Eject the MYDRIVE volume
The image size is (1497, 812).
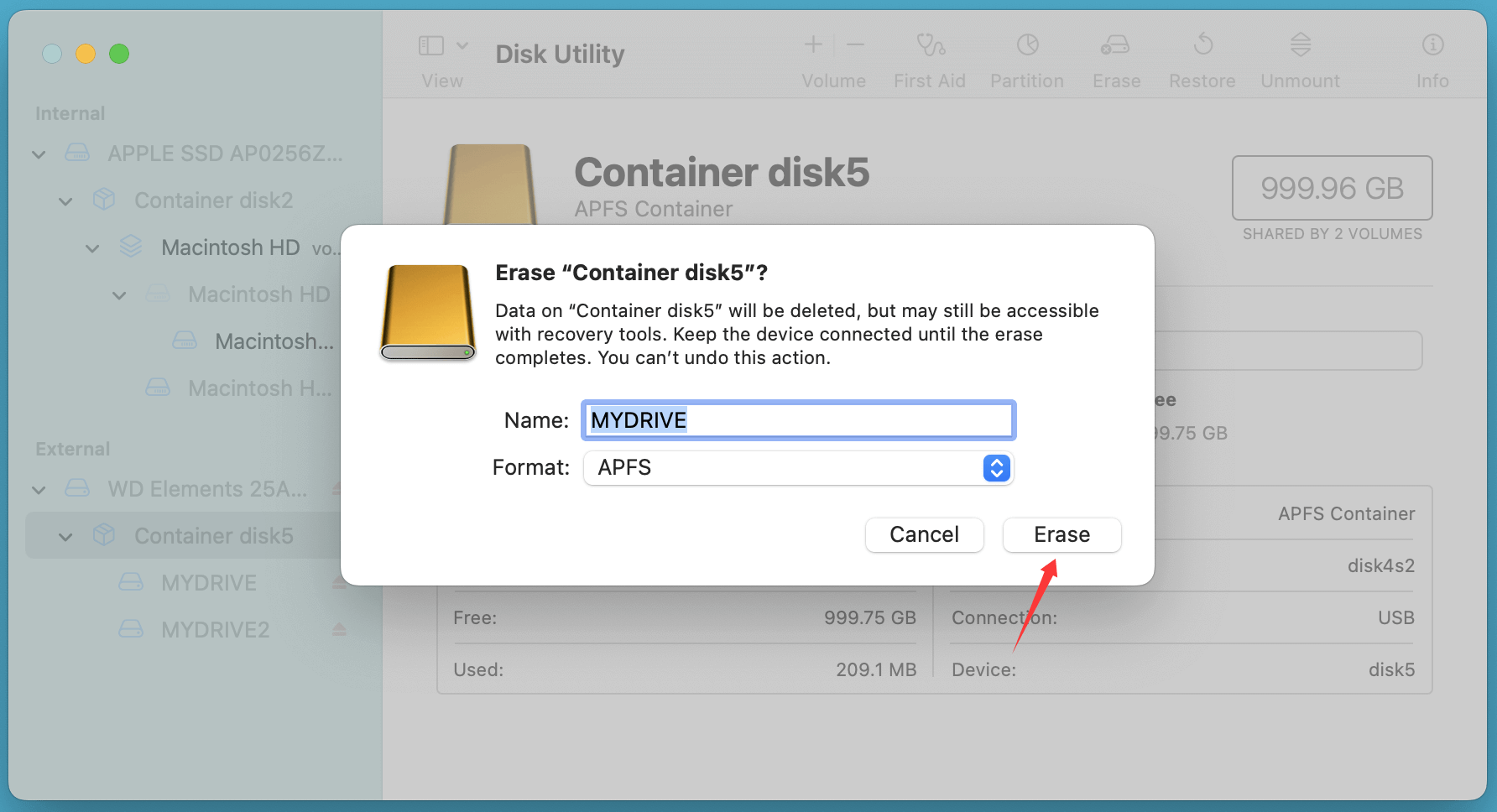tap(340, 582)
